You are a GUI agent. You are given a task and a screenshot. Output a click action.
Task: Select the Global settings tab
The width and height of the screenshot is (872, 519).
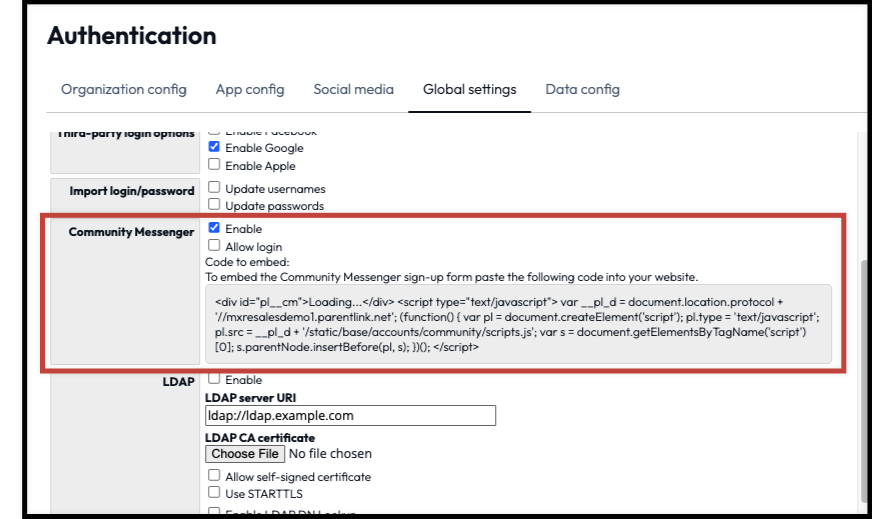(469, 90)
